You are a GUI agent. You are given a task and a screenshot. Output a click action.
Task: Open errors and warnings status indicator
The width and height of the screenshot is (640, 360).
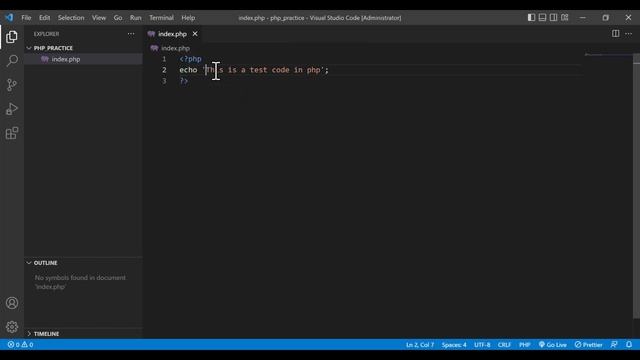(20, 345)
